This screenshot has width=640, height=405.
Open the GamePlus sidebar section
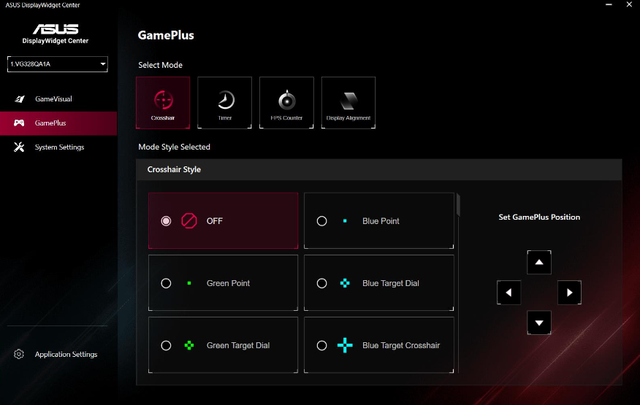point(50,123)
